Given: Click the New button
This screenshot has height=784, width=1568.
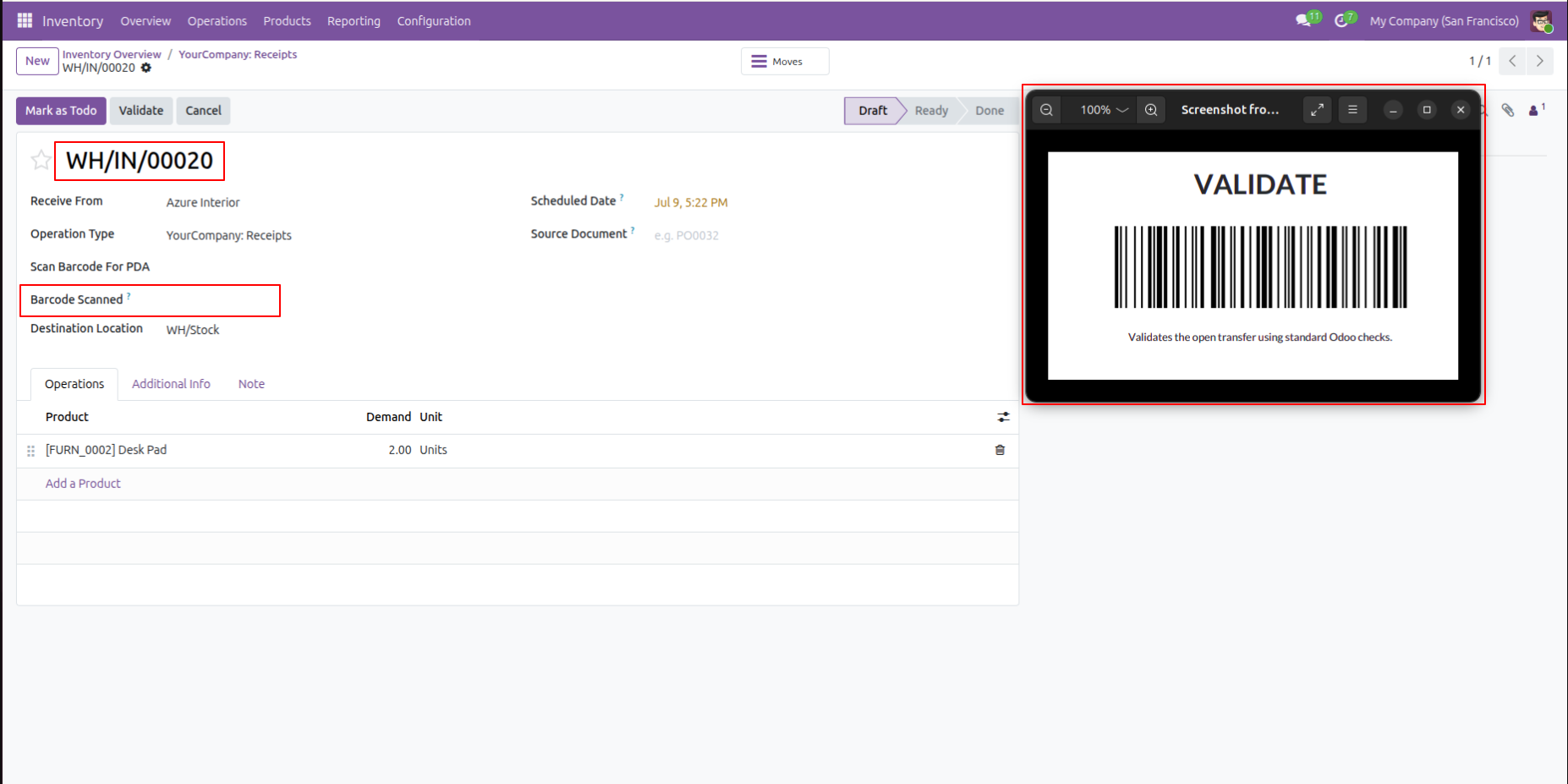Looking at the screenshot, I should point(37,61).
